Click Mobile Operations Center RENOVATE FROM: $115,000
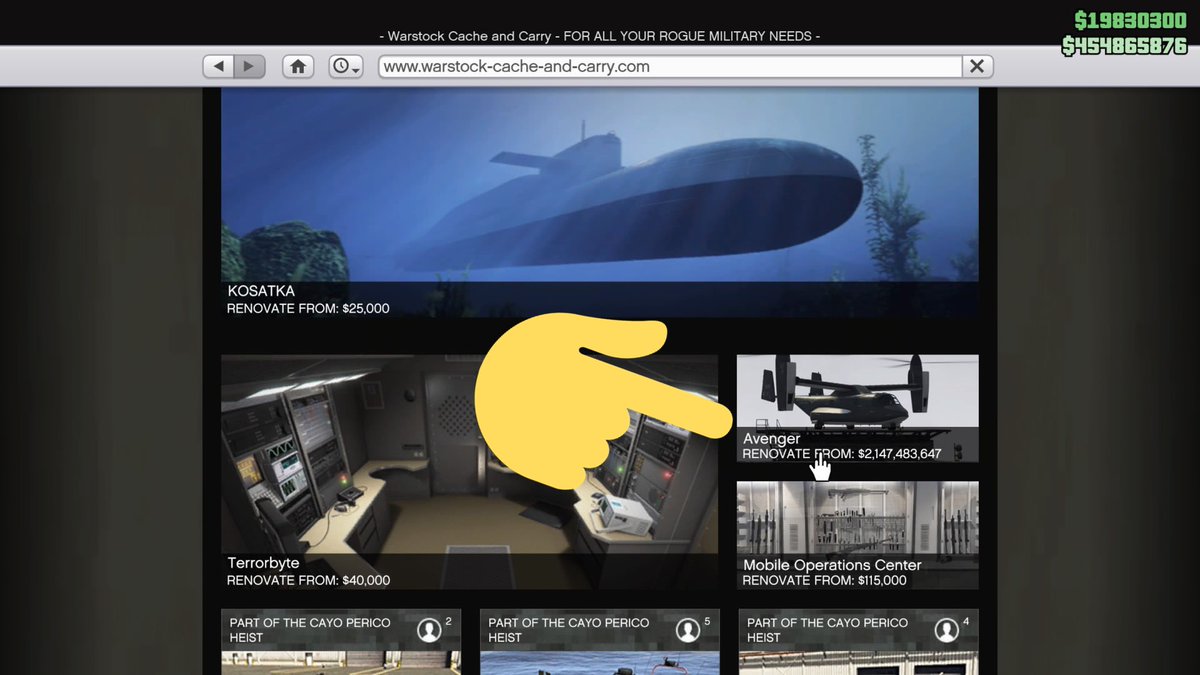This screenshot has height=675, width=1200. [824, 580]
